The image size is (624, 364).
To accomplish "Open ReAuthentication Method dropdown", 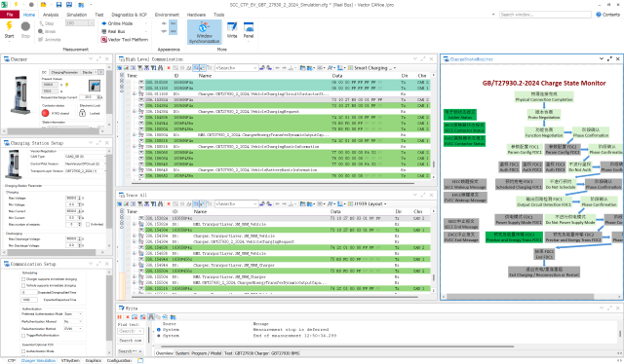I will 73,329.
